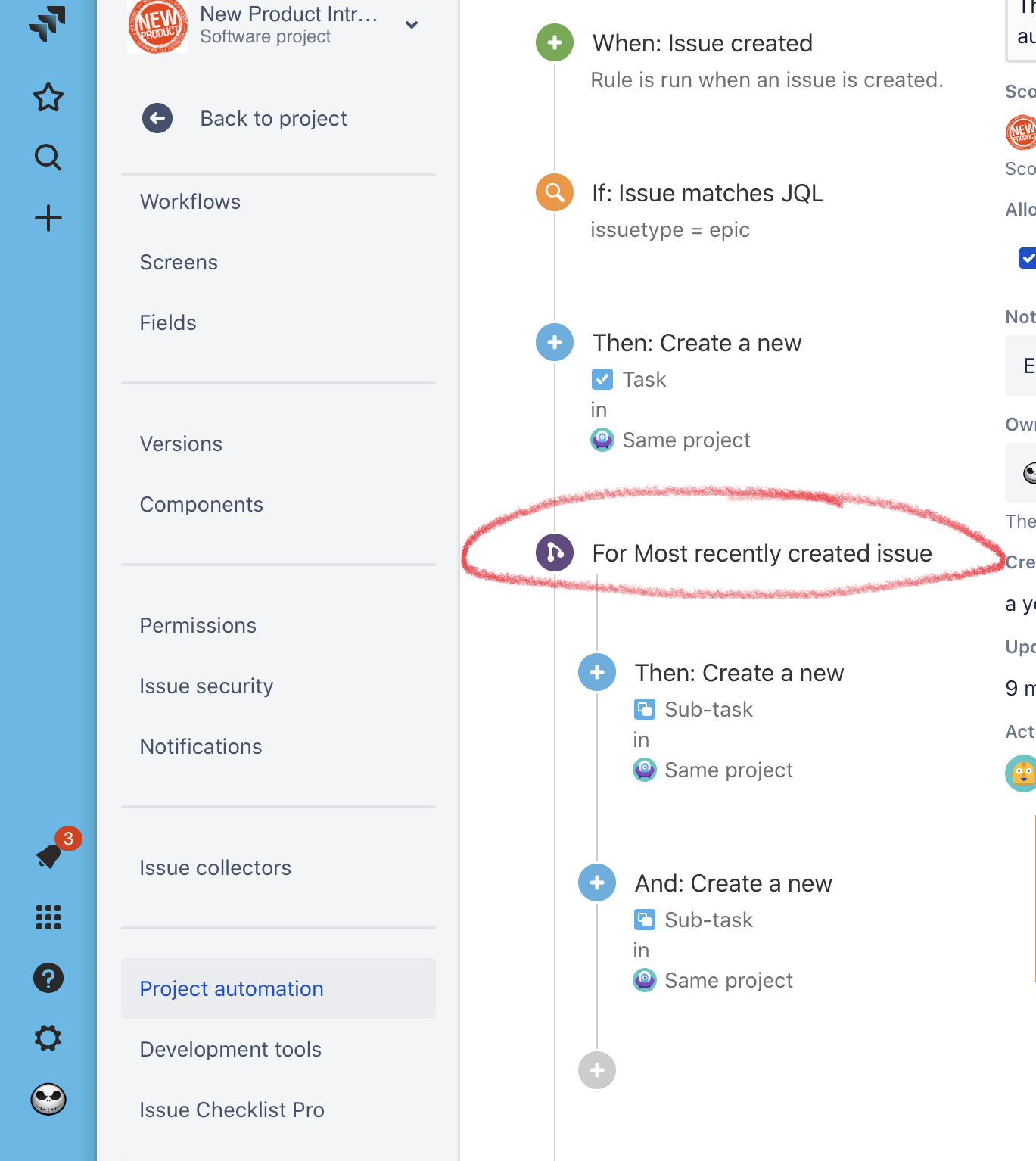The height and width of the screenshot is (1161, 1036).
Task: Select Workflows from project settings
Action: coord(189,201)
